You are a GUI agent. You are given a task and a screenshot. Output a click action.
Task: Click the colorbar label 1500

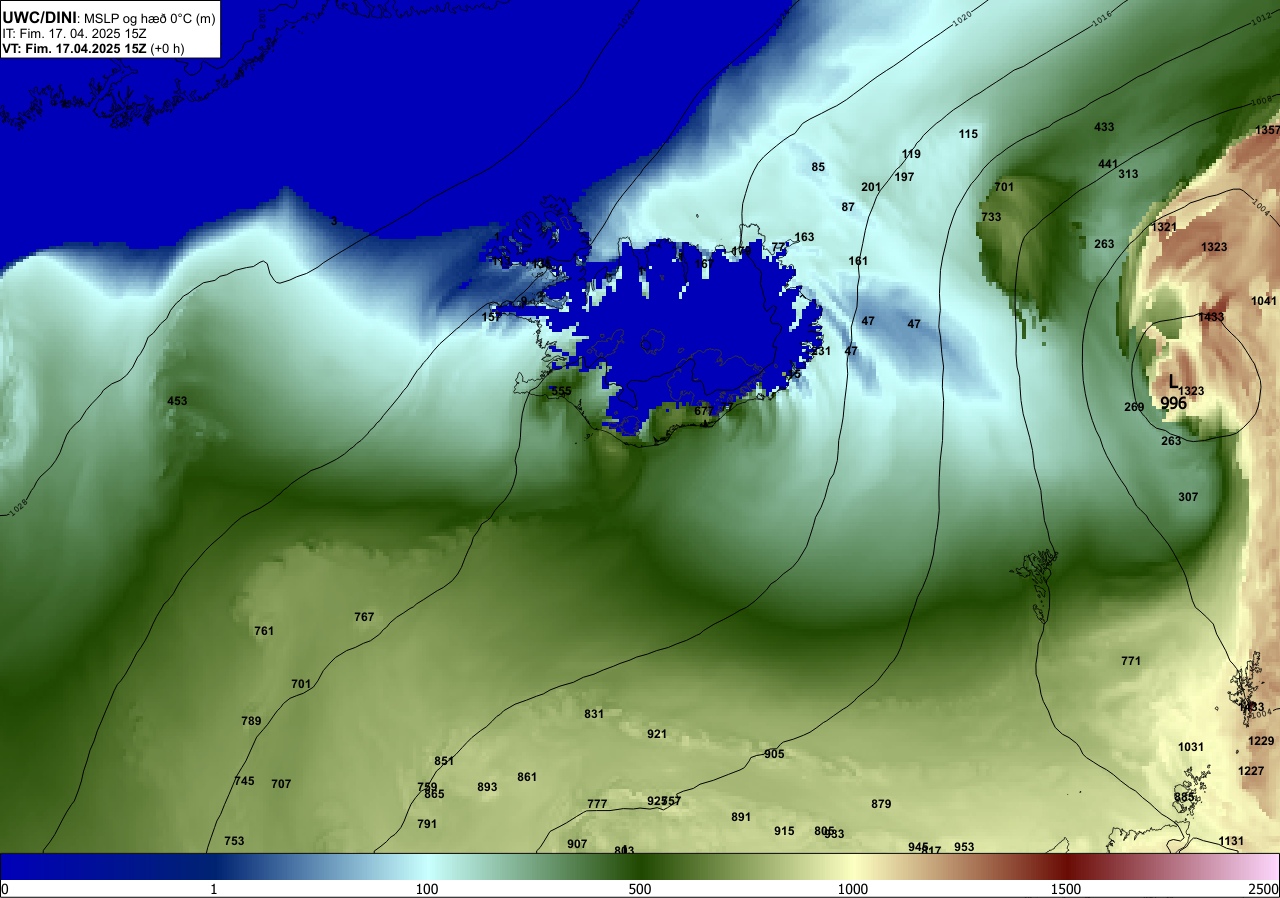1066,889
